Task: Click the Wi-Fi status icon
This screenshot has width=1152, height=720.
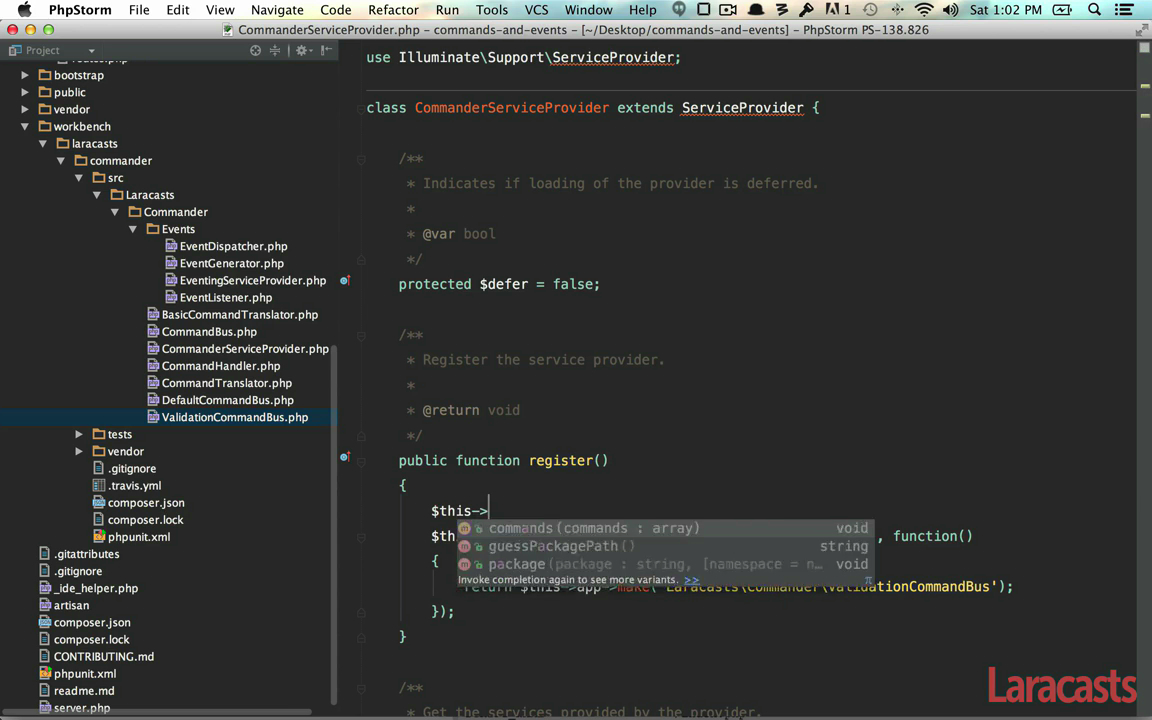Action: coord(924,10)
